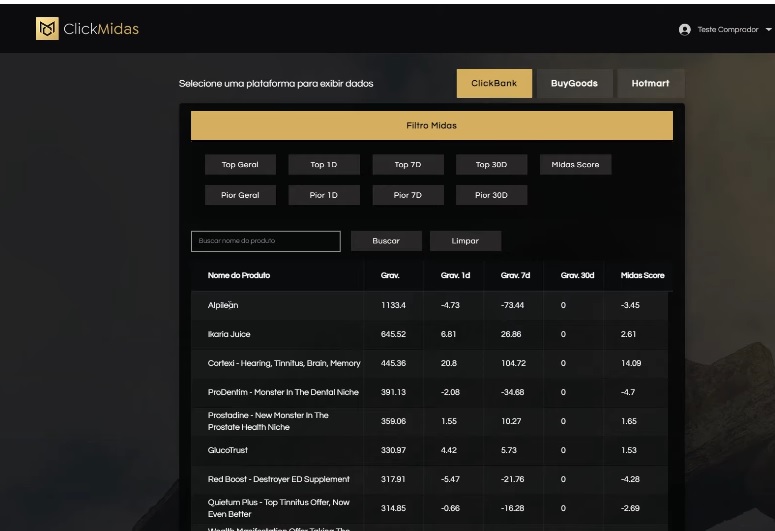Select the Pior Geral filter
Image resolution: width=775 pixels, height=531 pixels.
pos(240,195)
